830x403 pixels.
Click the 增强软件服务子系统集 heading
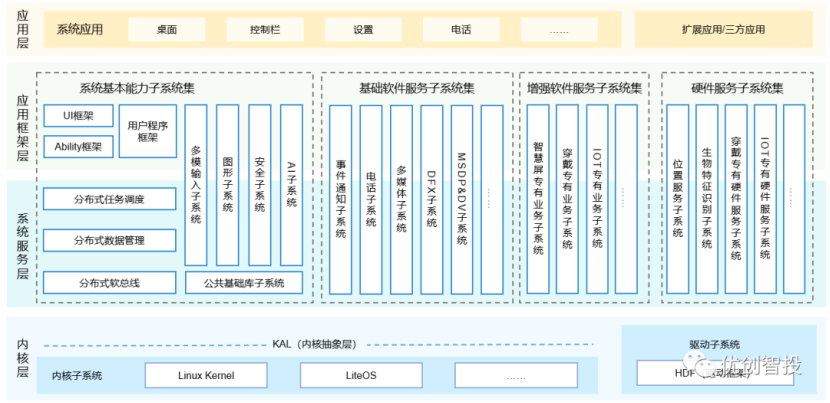tap(584, 88)
